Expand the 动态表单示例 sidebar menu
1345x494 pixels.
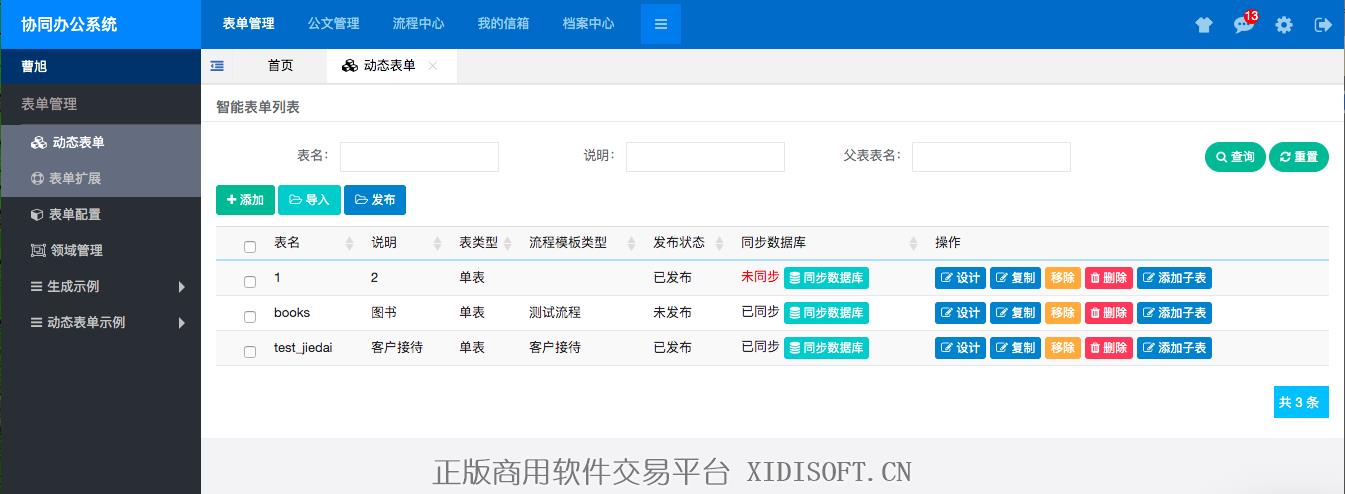pos(100,322)
